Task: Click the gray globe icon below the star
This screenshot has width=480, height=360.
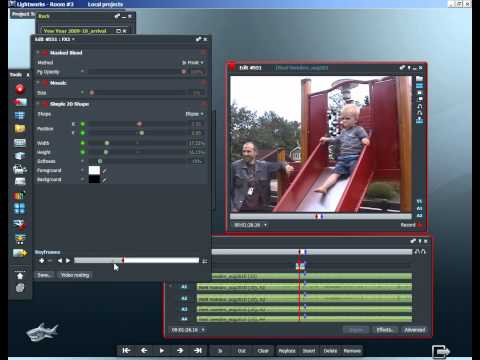Action: pyautogui.click(x=20, y=288)
